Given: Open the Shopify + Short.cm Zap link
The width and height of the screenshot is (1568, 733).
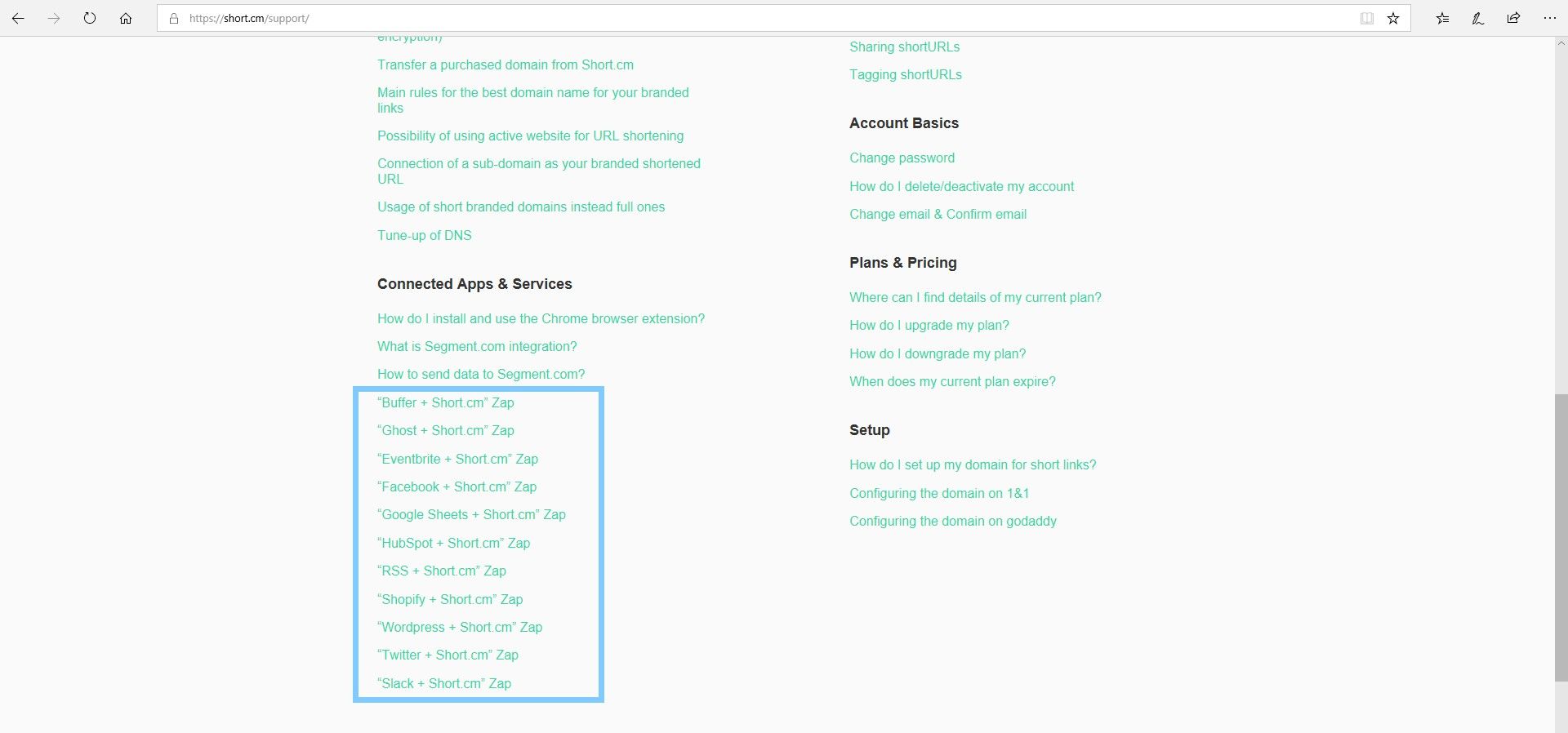Looking at the screenshot, I should (x=450, y=599).
